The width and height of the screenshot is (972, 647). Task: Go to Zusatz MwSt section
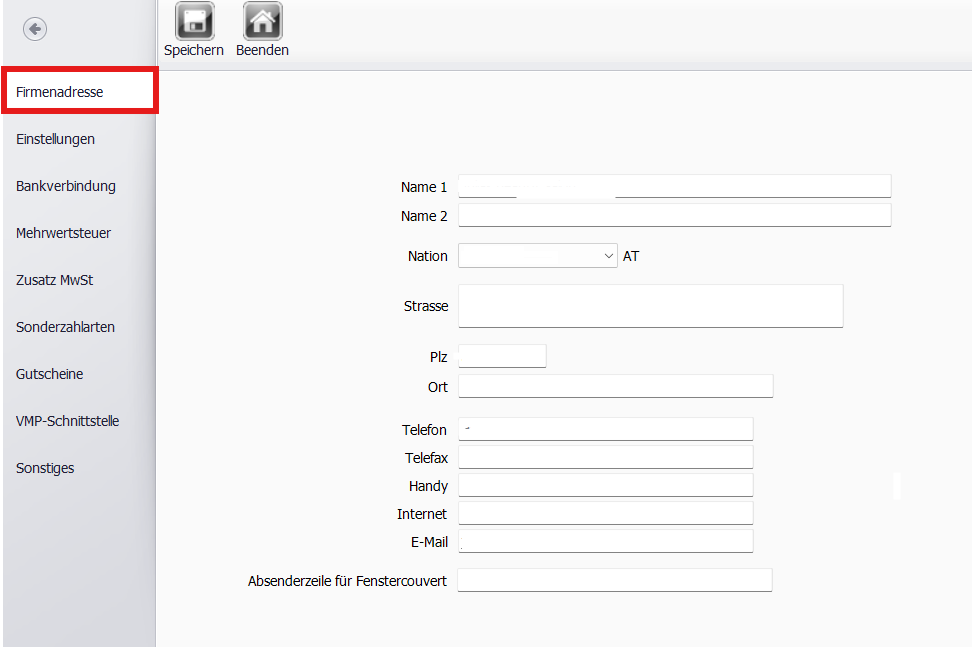click(x=55, y=280)
